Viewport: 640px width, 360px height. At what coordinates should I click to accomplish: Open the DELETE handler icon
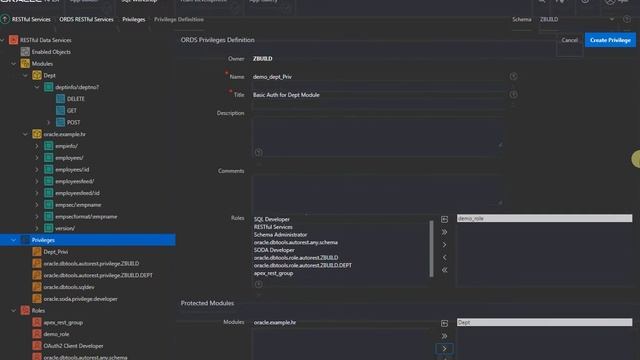point(60,99)
